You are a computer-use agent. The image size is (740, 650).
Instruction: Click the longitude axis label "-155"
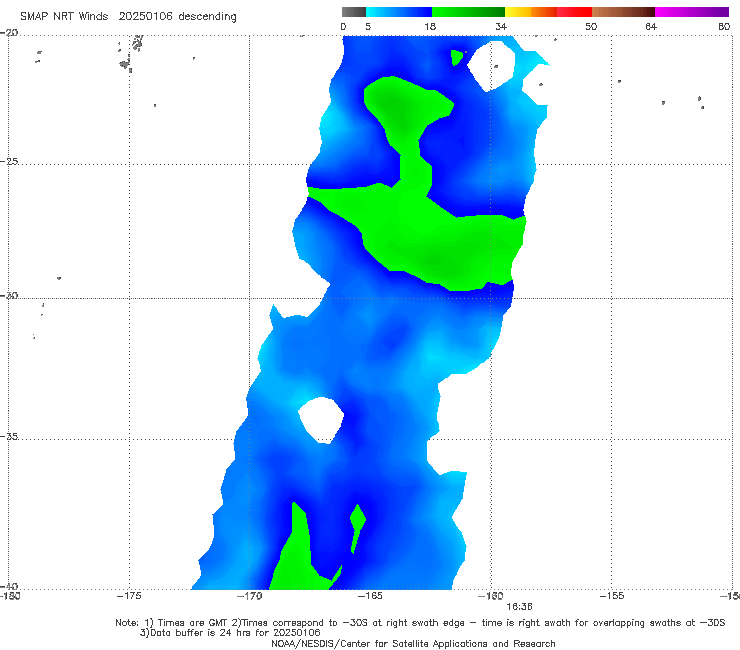coord(612,596)
